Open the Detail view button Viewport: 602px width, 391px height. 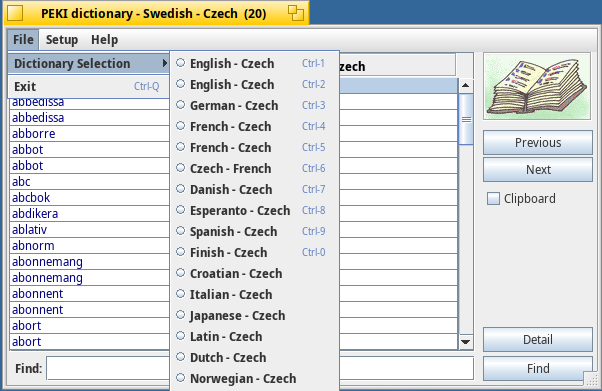tap(538, 340)
